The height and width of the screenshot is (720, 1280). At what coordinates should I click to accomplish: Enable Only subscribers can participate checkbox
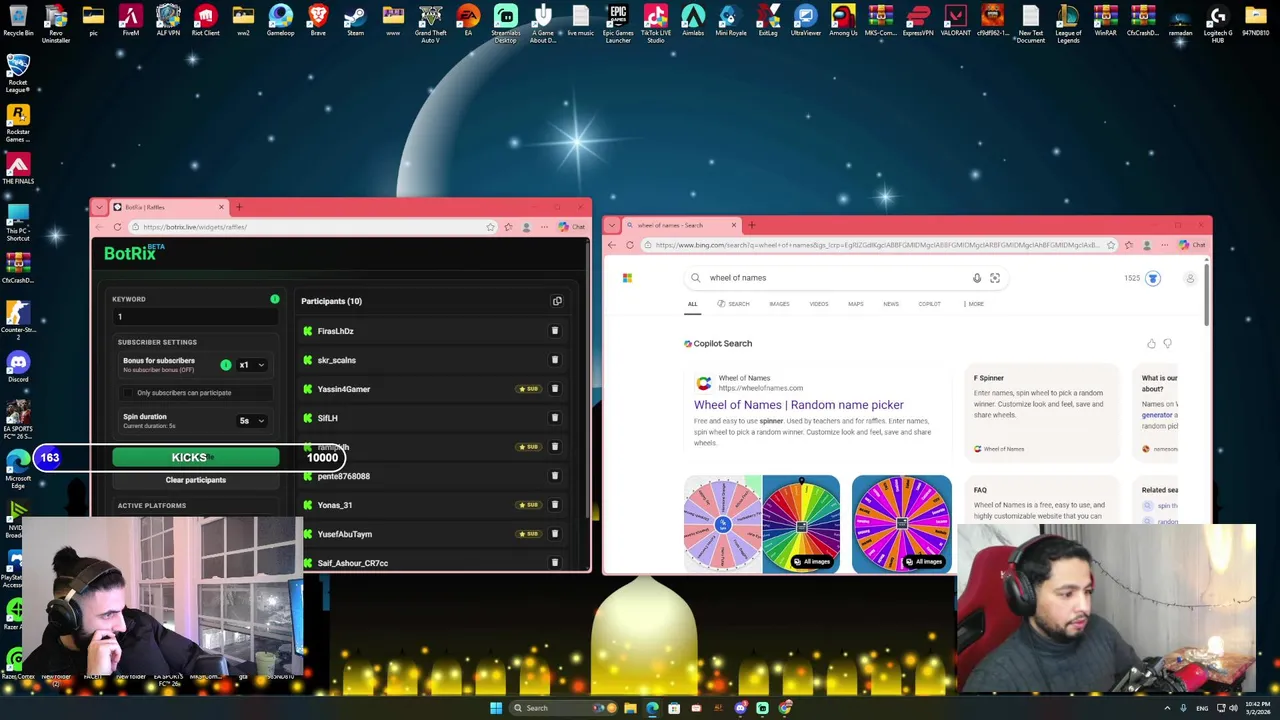click(128, 393)
